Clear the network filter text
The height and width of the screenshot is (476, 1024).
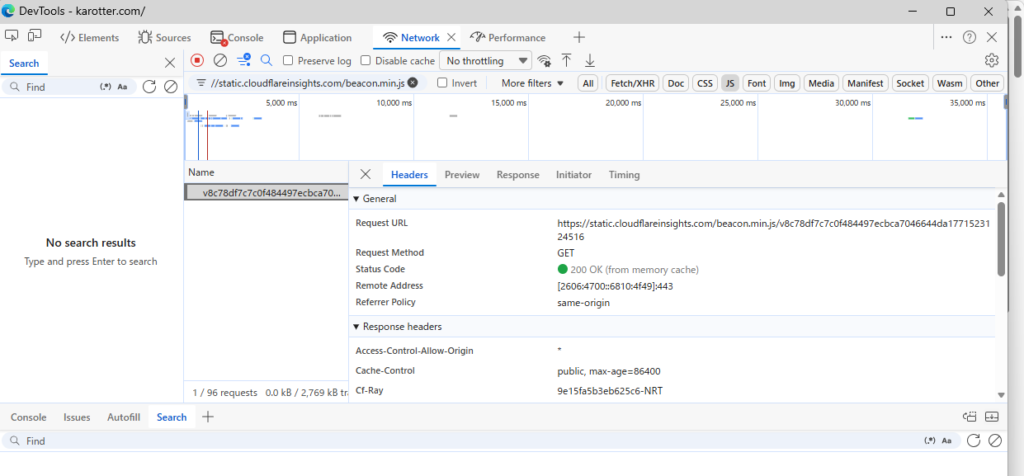pos(413,83)
